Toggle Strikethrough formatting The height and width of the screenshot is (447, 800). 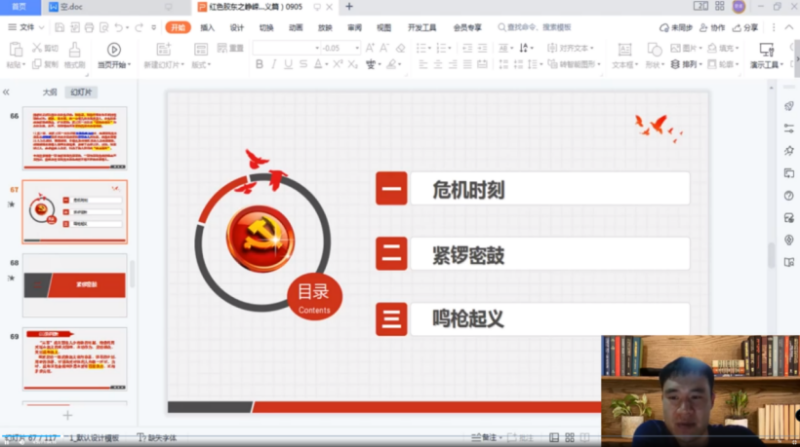coord(304,64)
